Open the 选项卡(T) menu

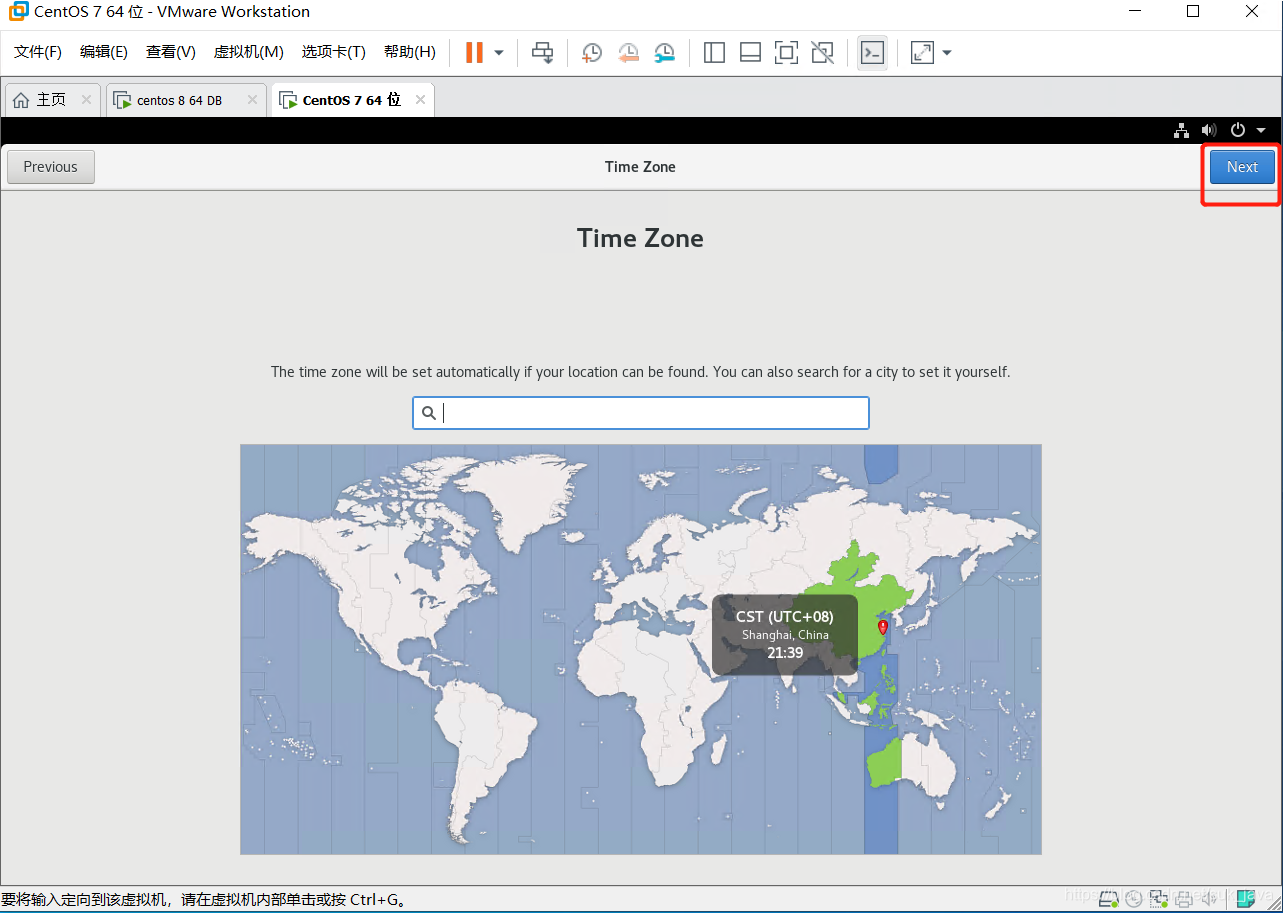pyautogui.click(x=334, y=52)
